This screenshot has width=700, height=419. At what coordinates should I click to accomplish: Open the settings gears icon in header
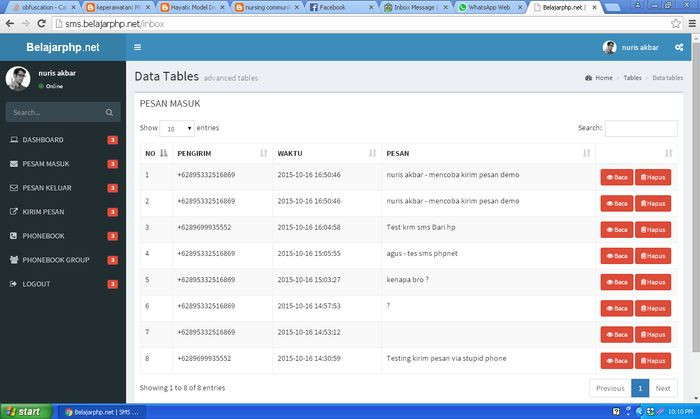tap(679, 47)
